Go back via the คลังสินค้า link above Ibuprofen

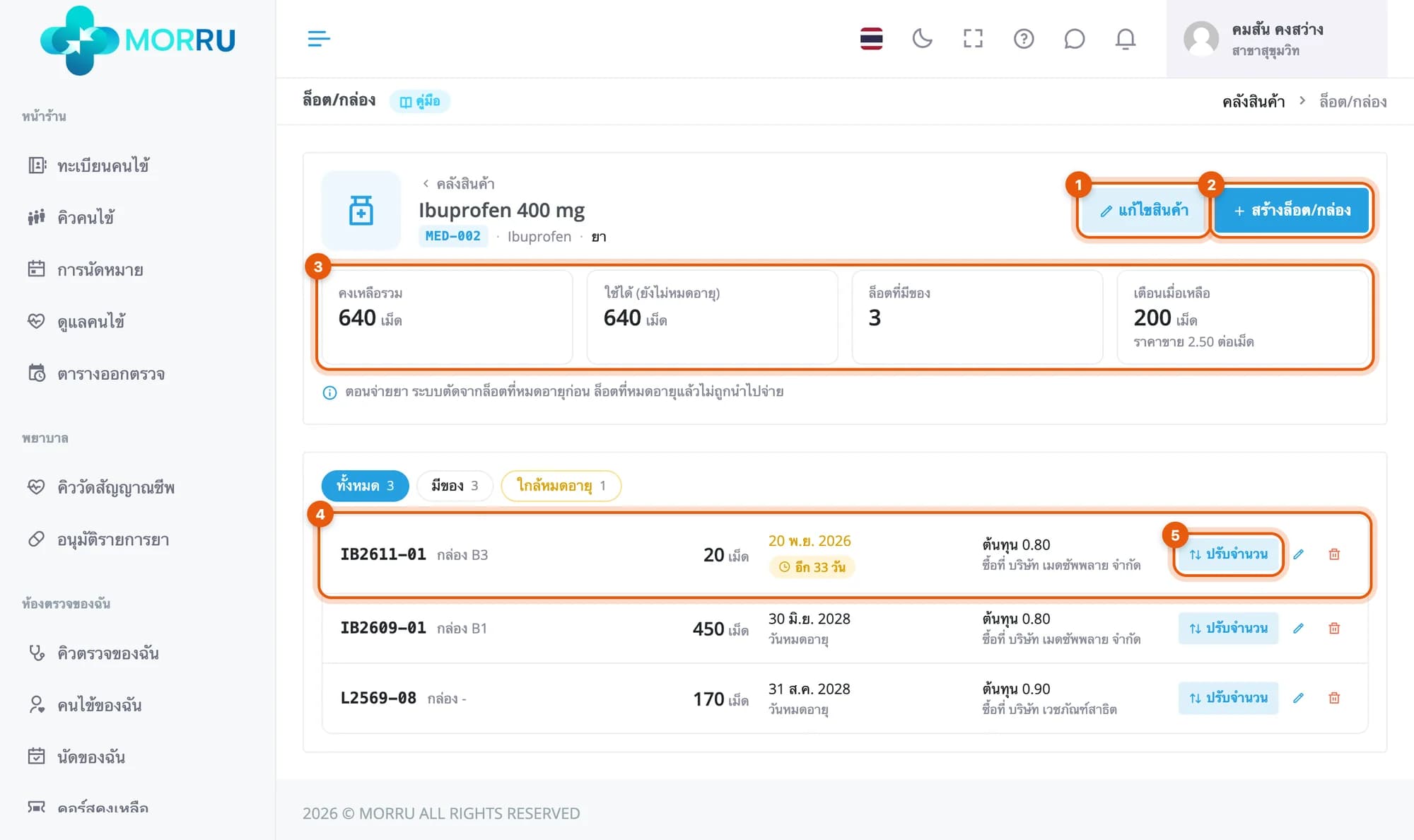coord(458,184)
